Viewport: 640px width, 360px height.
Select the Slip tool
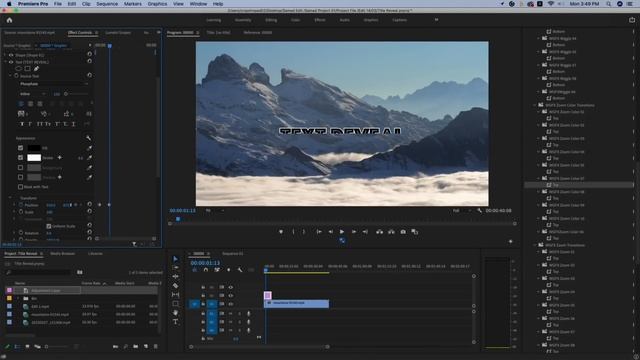coord(176,295)
